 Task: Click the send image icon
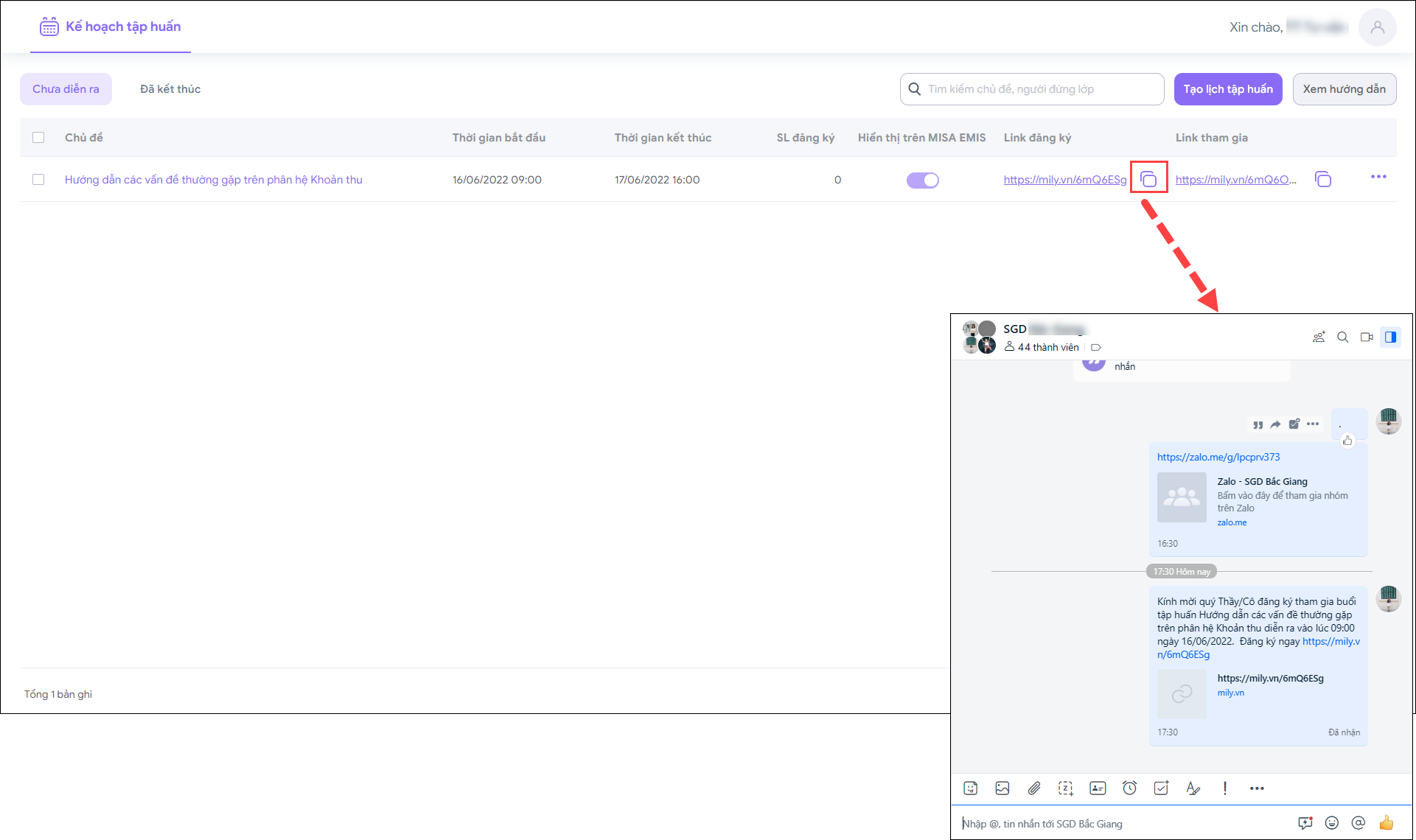click(1002, 788)
